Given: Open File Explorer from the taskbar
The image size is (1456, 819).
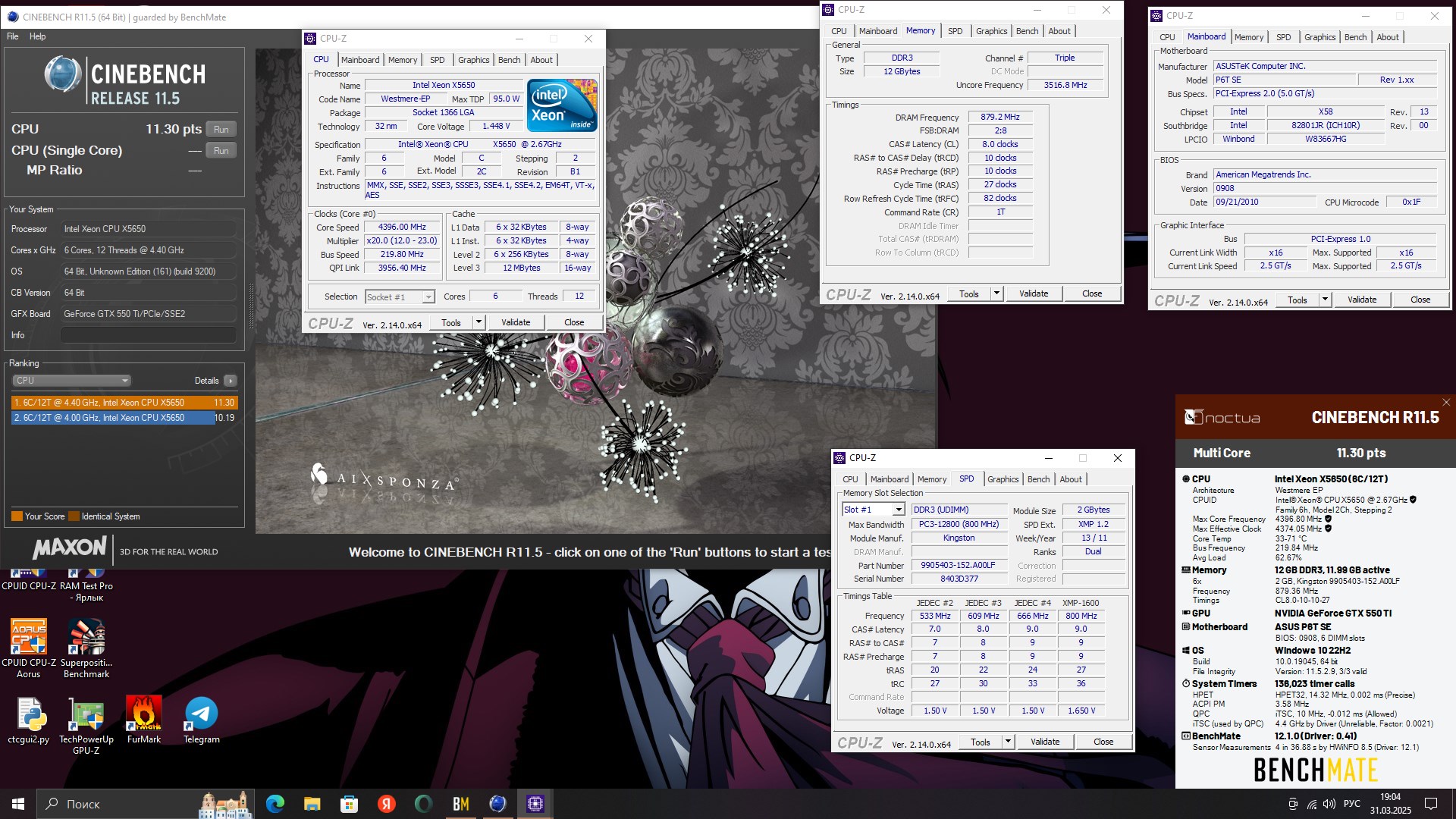Looking at the screenshot, I should click(x=312, y=804).
